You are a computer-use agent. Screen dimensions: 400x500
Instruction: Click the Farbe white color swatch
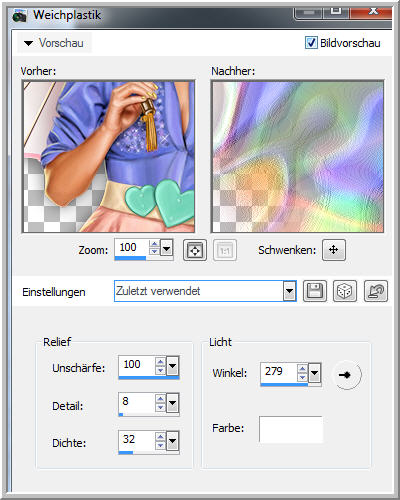[x=291, y=429]
